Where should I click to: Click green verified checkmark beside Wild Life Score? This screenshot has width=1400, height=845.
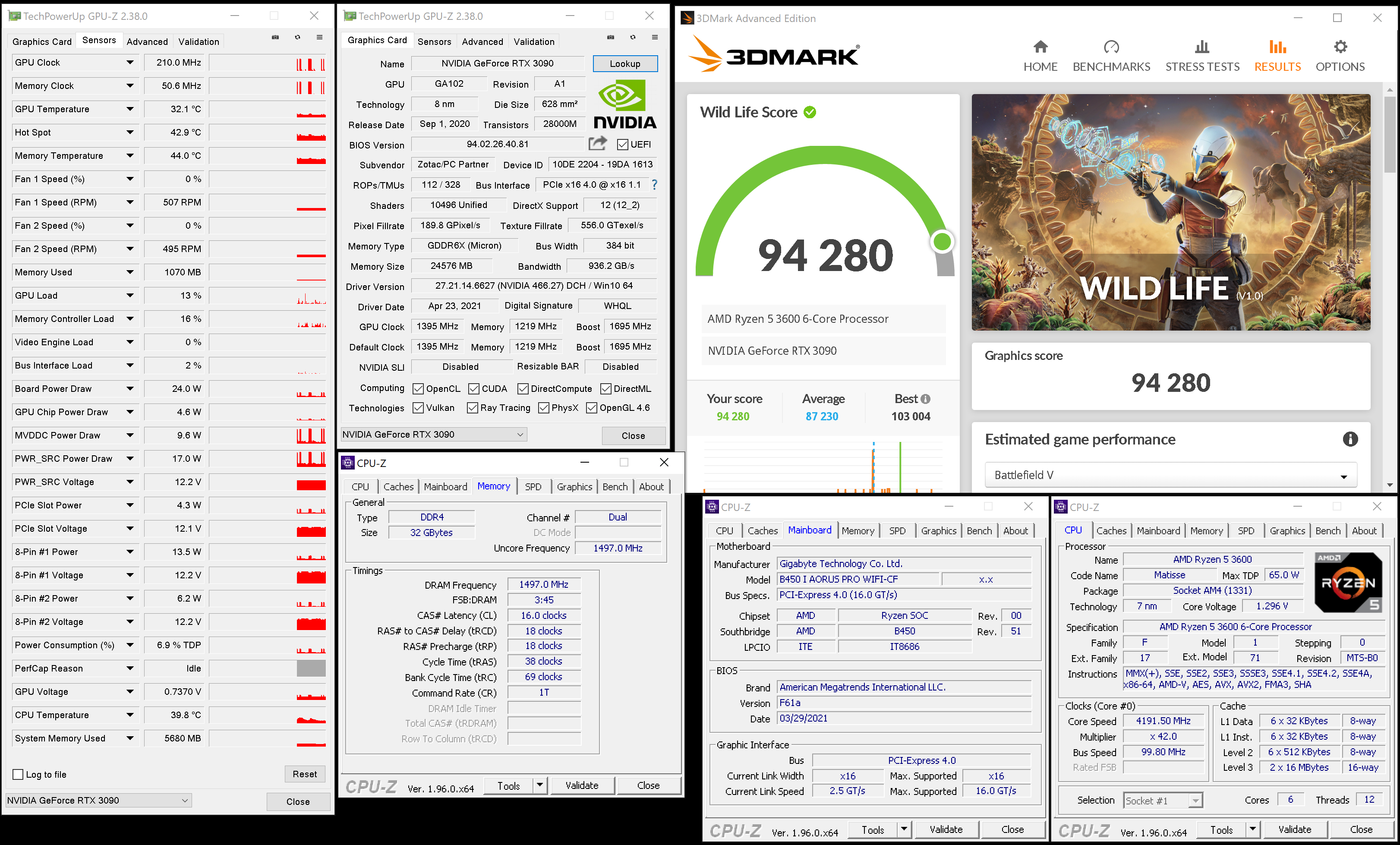[810, 113]
